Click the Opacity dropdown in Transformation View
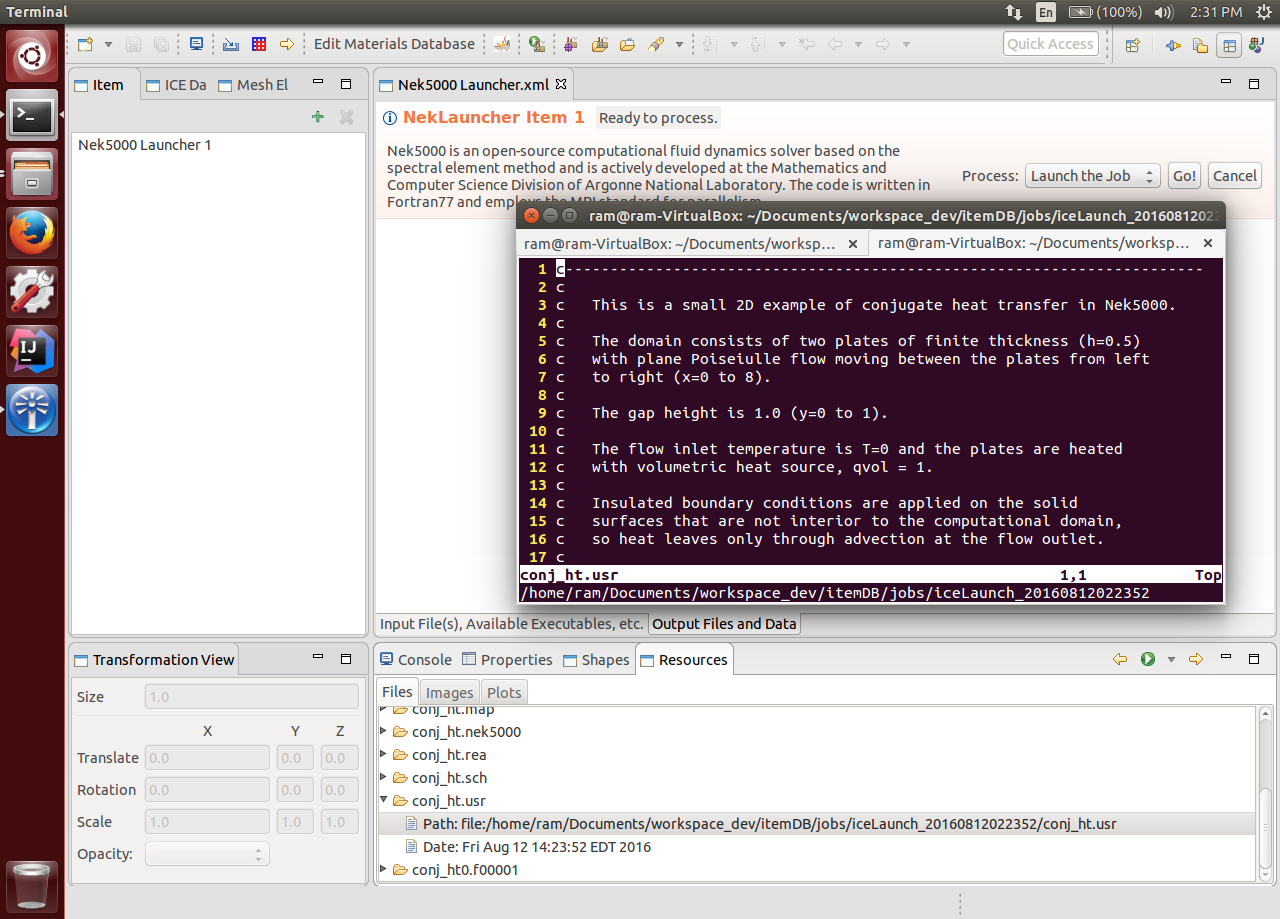This screenshot has width=1280, height=919. tap(207, 854)
